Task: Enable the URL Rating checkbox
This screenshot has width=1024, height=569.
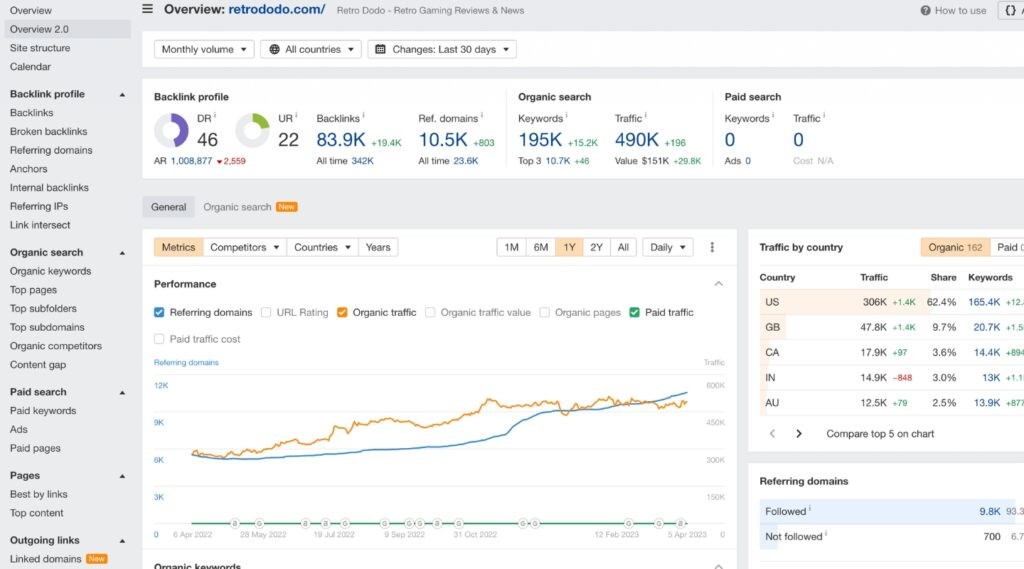Action: click(x=266, y=312)
